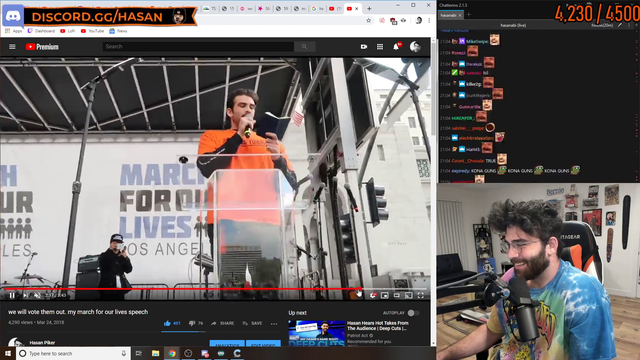Add a new Chatterino tab
Viewport: 640px width, 360px height.
pos(469,15)
